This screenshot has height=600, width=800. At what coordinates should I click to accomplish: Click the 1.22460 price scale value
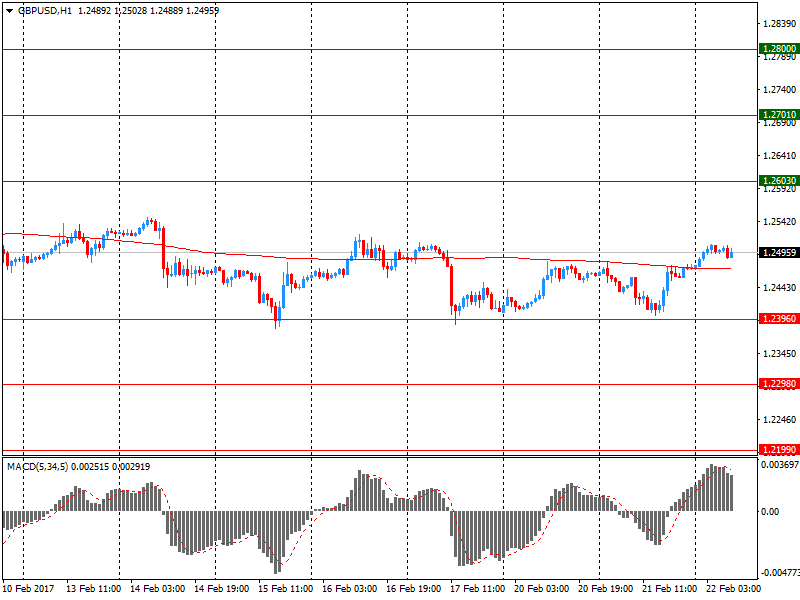(x=779, y=419)
